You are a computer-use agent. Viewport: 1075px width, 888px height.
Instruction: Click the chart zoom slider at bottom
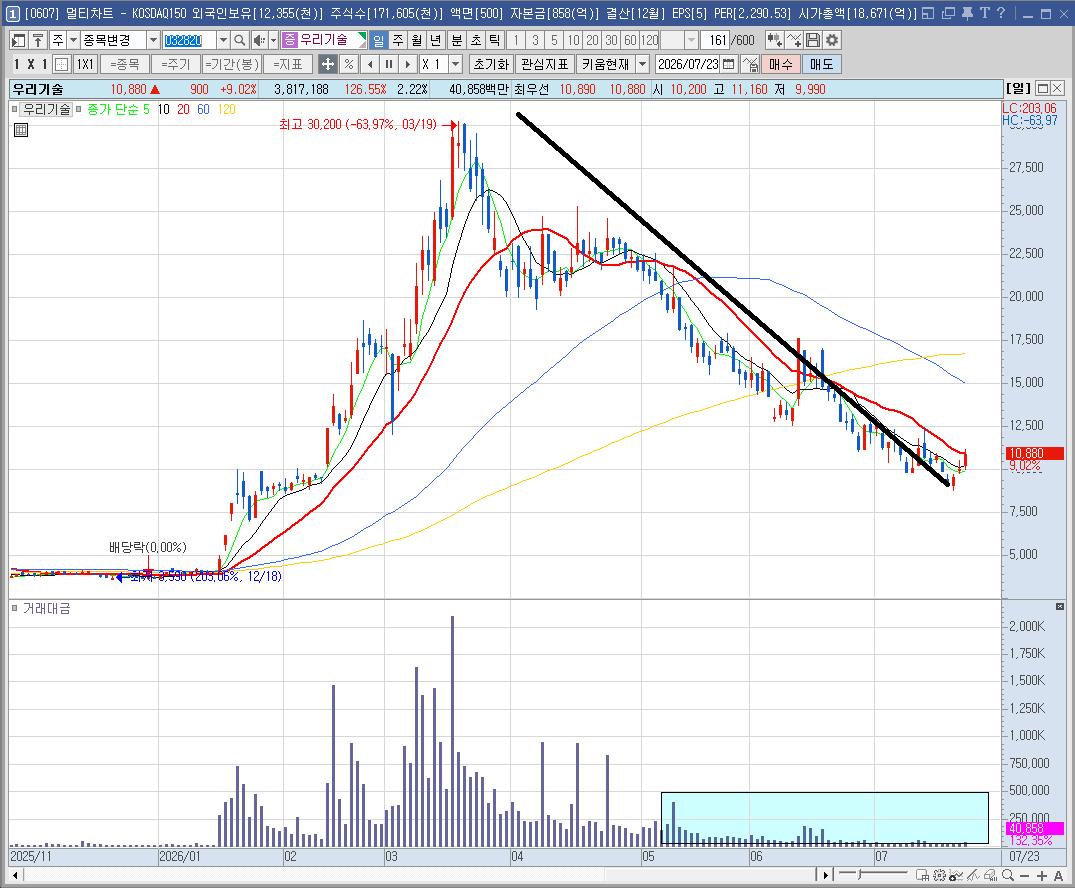point(872,874)
